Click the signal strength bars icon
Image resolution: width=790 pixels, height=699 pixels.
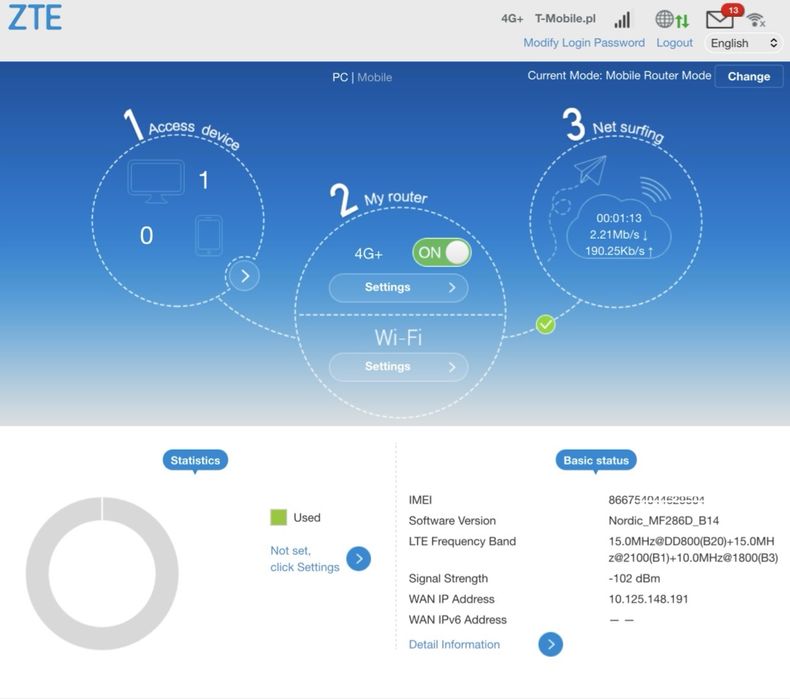(623, 20)
